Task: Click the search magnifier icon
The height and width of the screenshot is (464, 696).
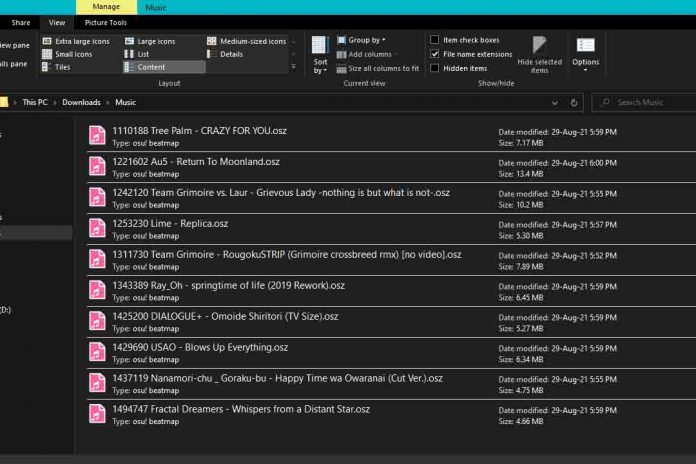Action: 605,103
